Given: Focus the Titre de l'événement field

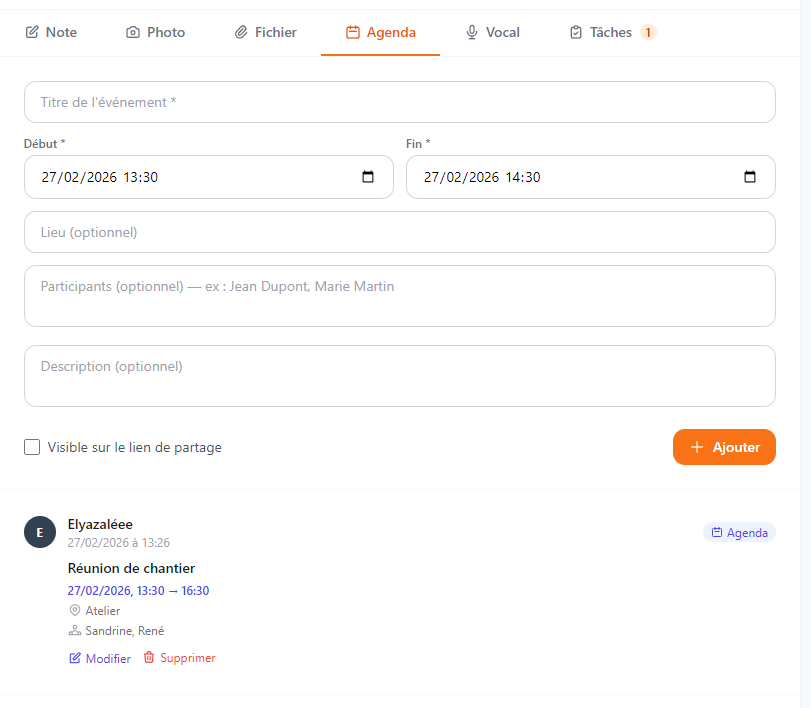Looking at the screenshot, I should pos(400,102).
